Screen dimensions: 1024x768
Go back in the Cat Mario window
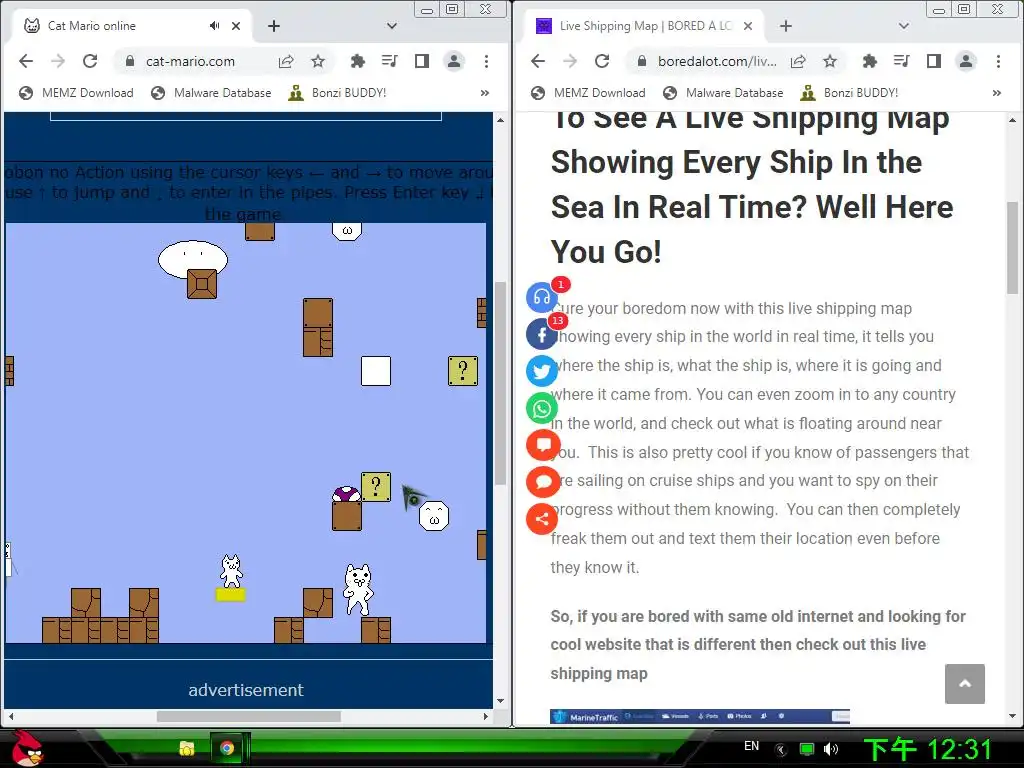[25, 61]
